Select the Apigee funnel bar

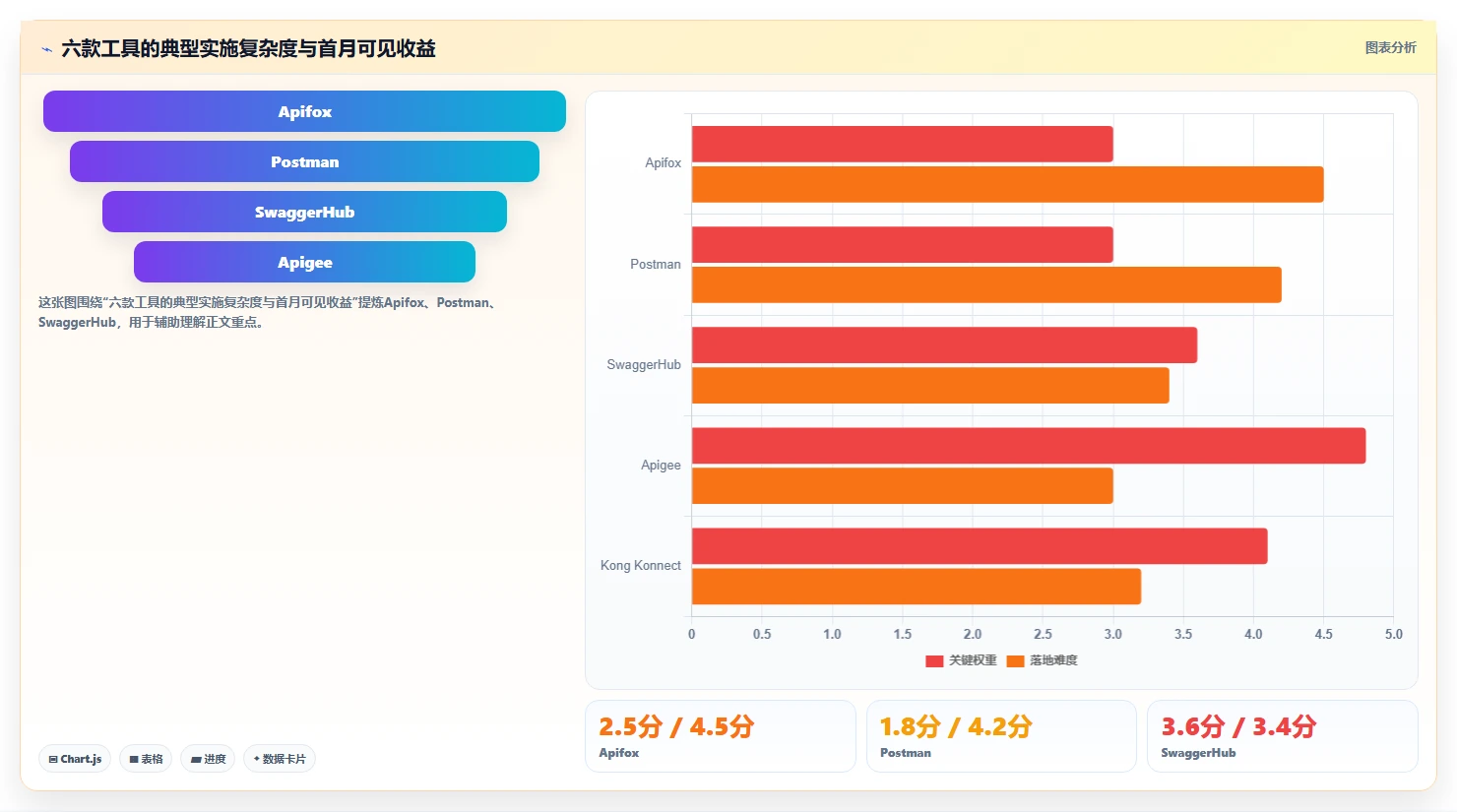(304, 262)
